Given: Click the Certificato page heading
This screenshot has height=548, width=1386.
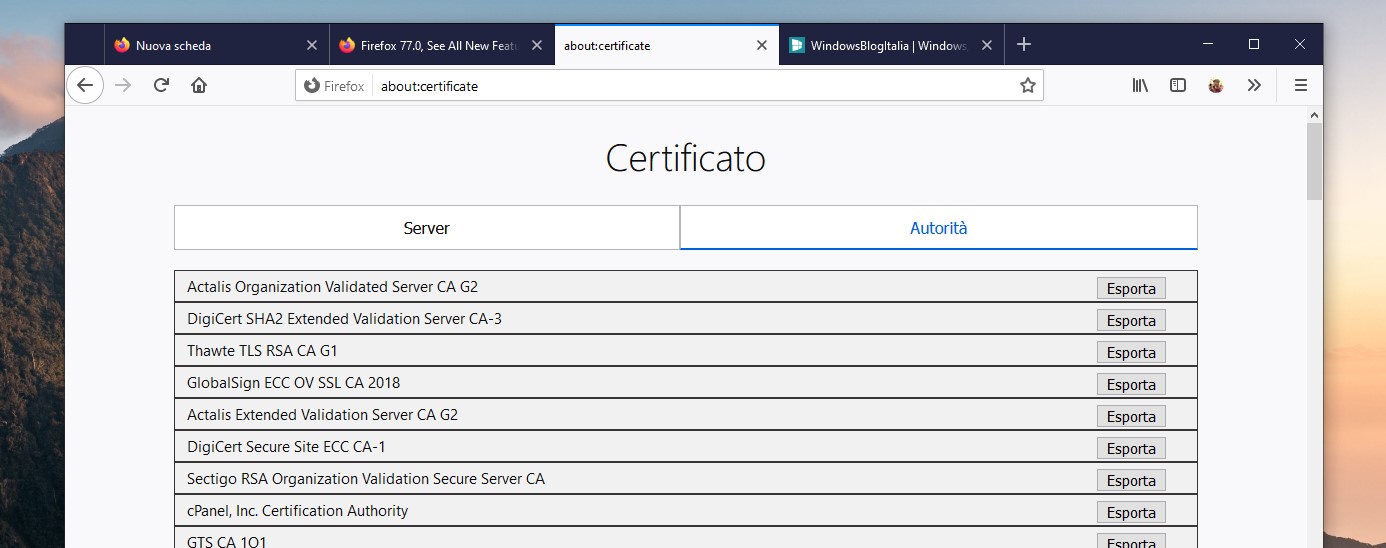Looking at the screenshot, I should (686, 158).
